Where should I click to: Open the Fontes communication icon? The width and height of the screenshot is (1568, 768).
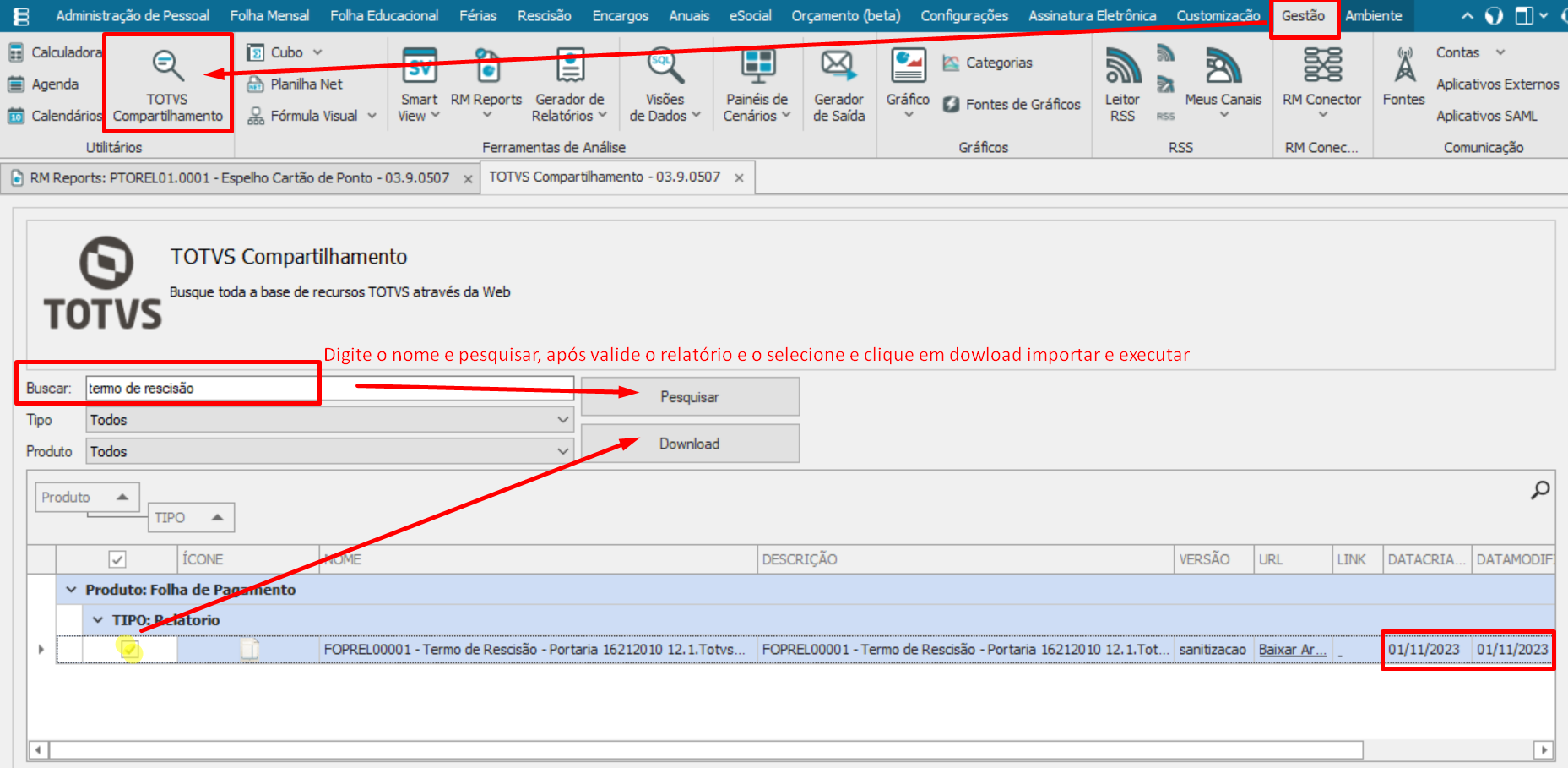coord(1403,76)
